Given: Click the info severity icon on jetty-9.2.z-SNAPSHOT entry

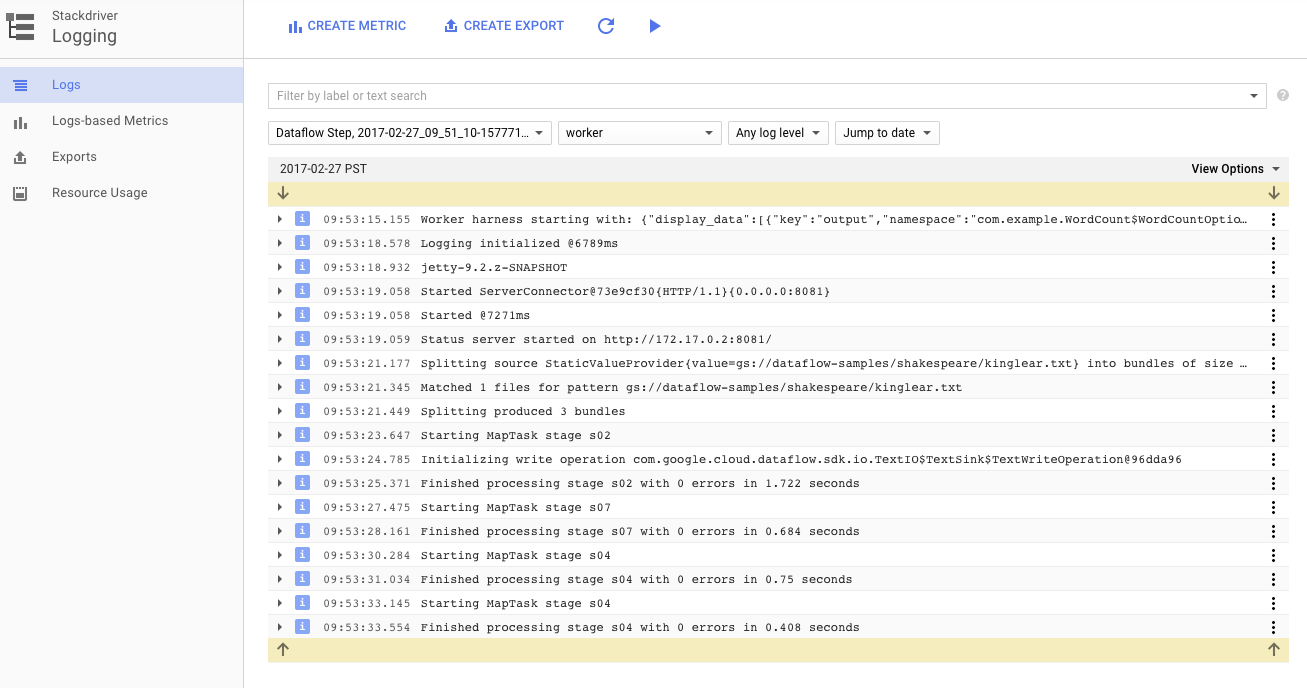Looking at the screenshot, I should 302,267.
